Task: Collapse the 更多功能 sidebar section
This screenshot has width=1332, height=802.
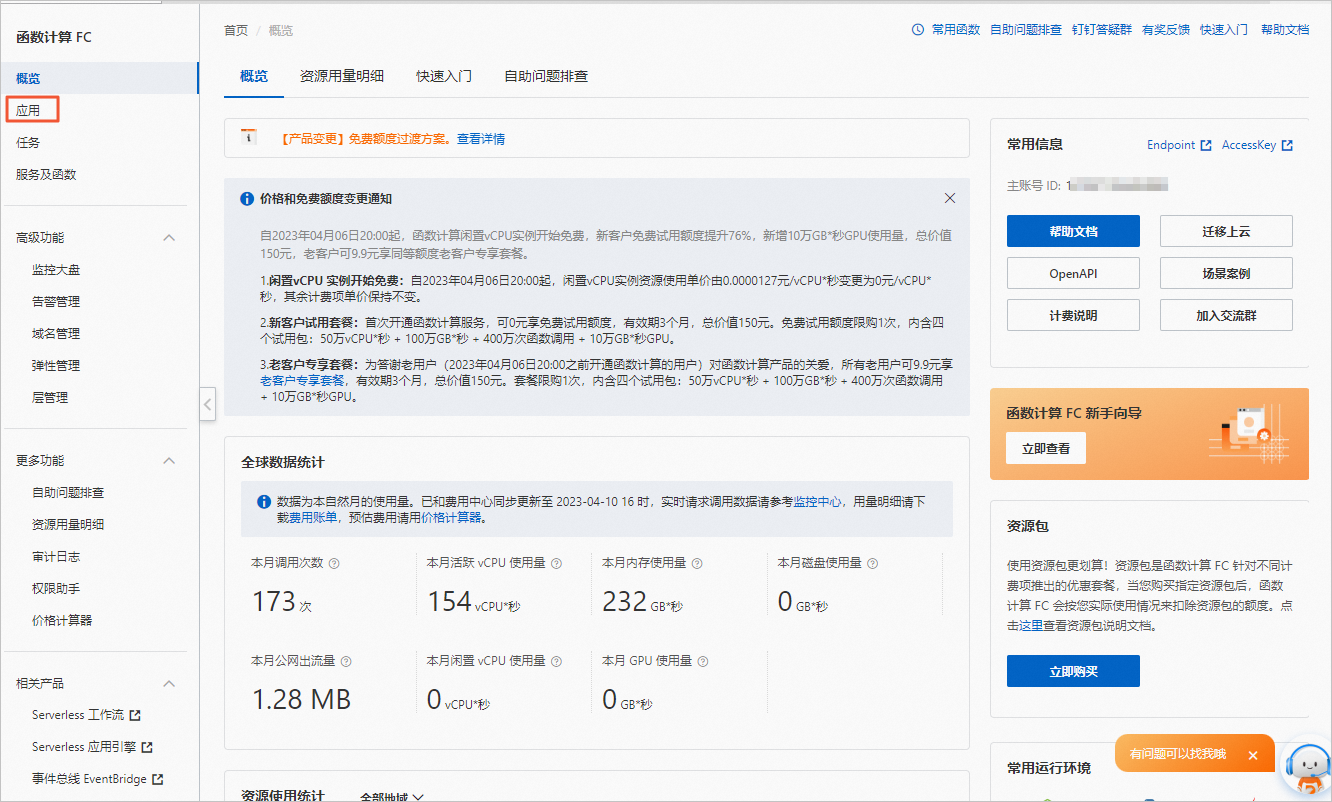Action: [x=169, y=461]
